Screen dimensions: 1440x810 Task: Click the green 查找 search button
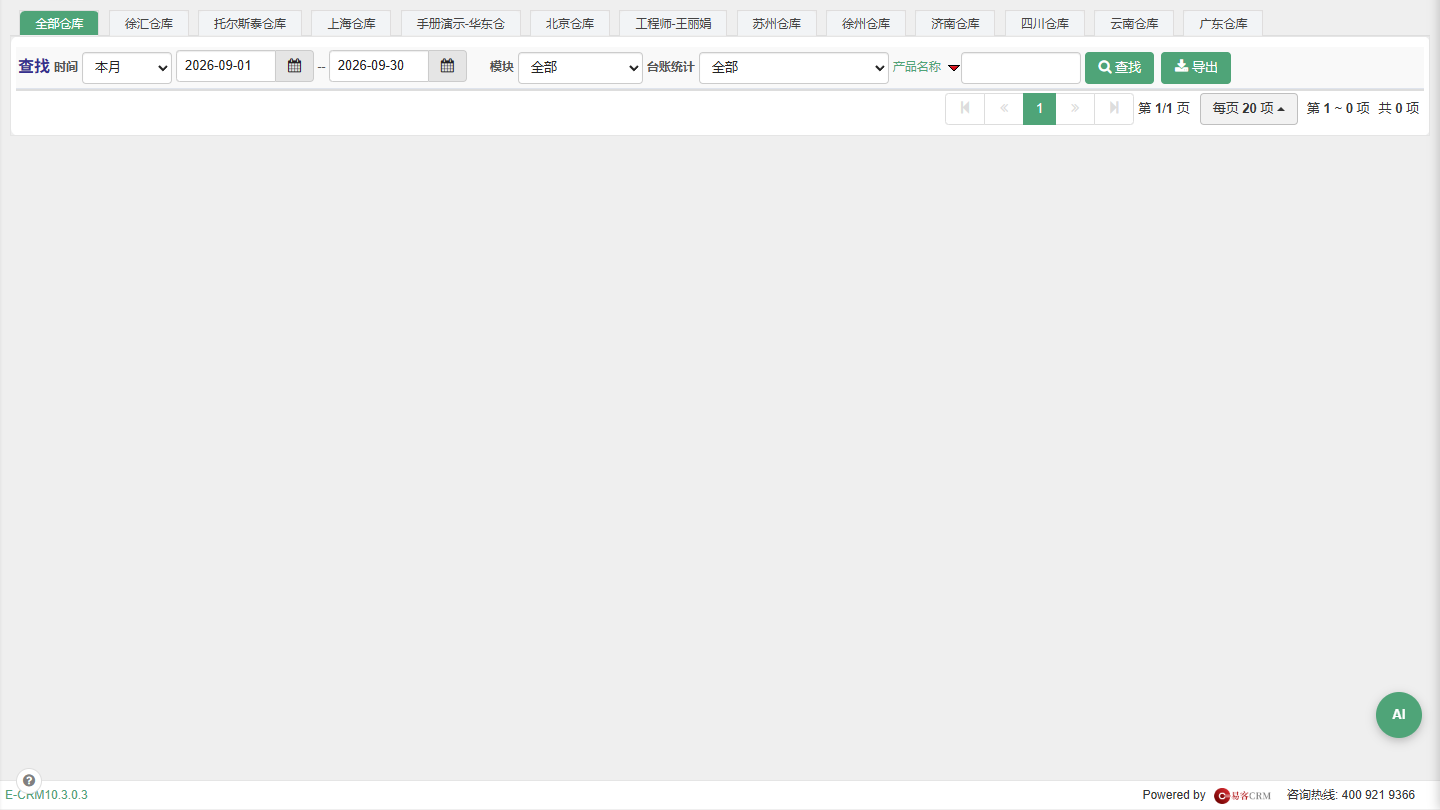[1119, 67]
